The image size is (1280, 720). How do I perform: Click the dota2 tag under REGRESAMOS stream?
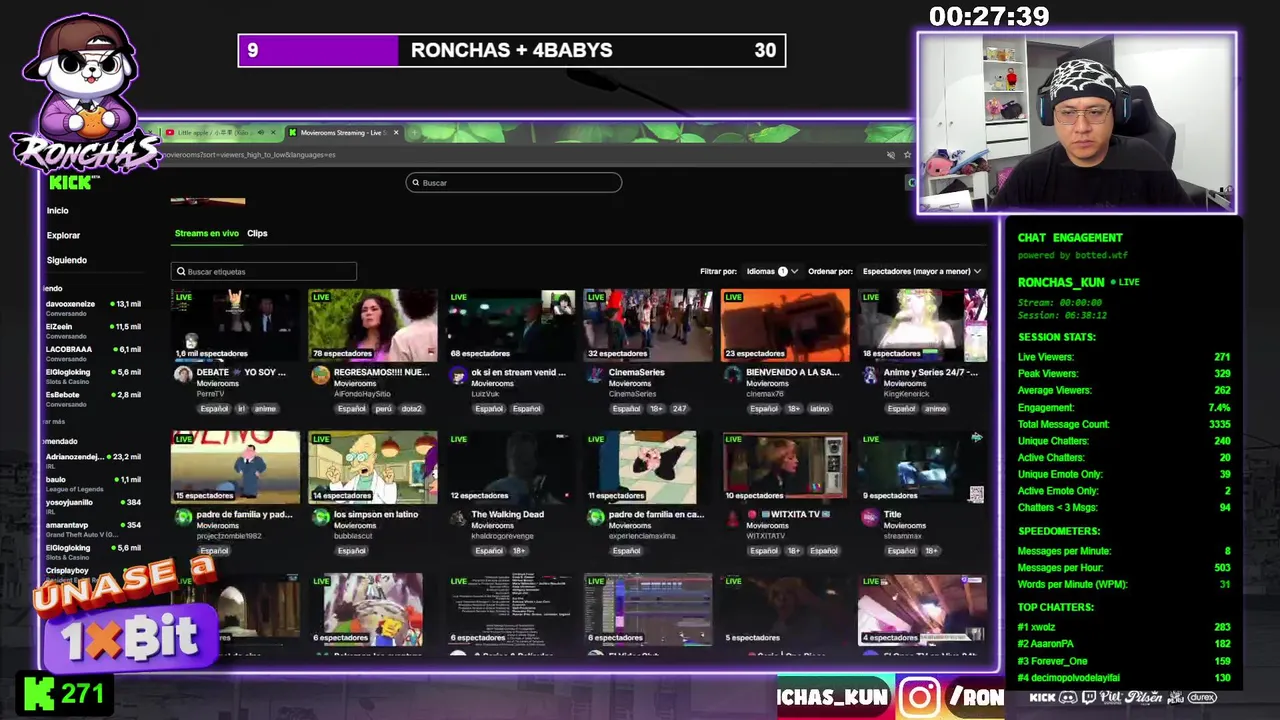pos(412,409)
